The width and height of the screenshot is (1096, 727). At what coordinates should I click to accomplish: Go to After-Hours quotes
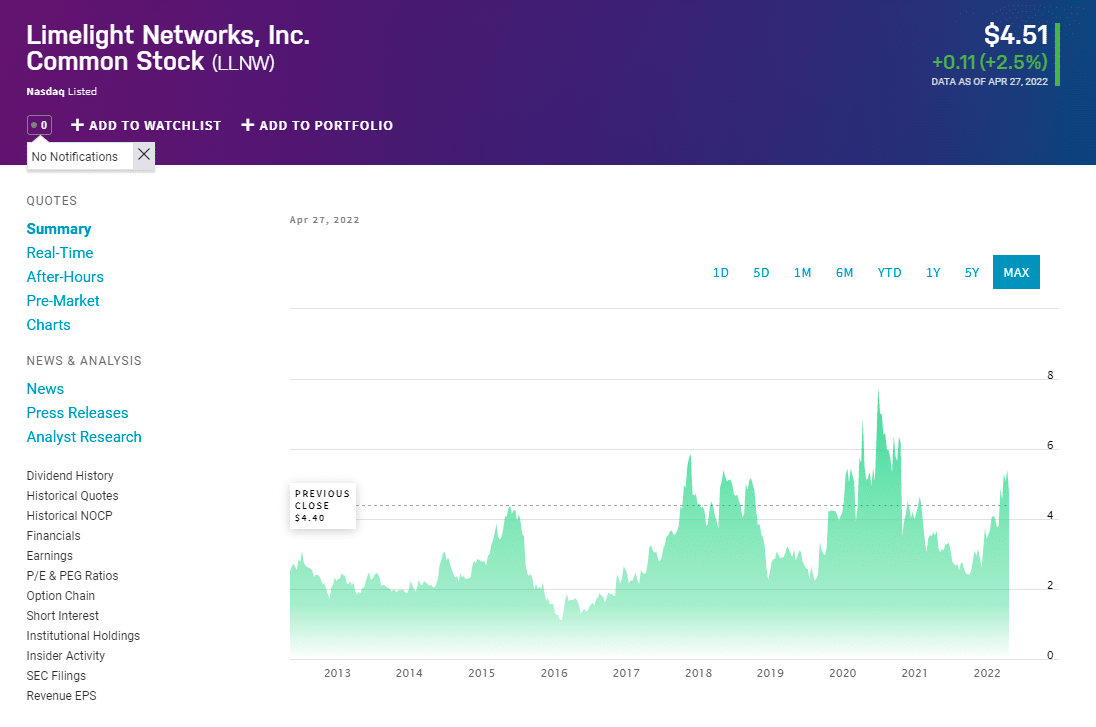(65, 277)
